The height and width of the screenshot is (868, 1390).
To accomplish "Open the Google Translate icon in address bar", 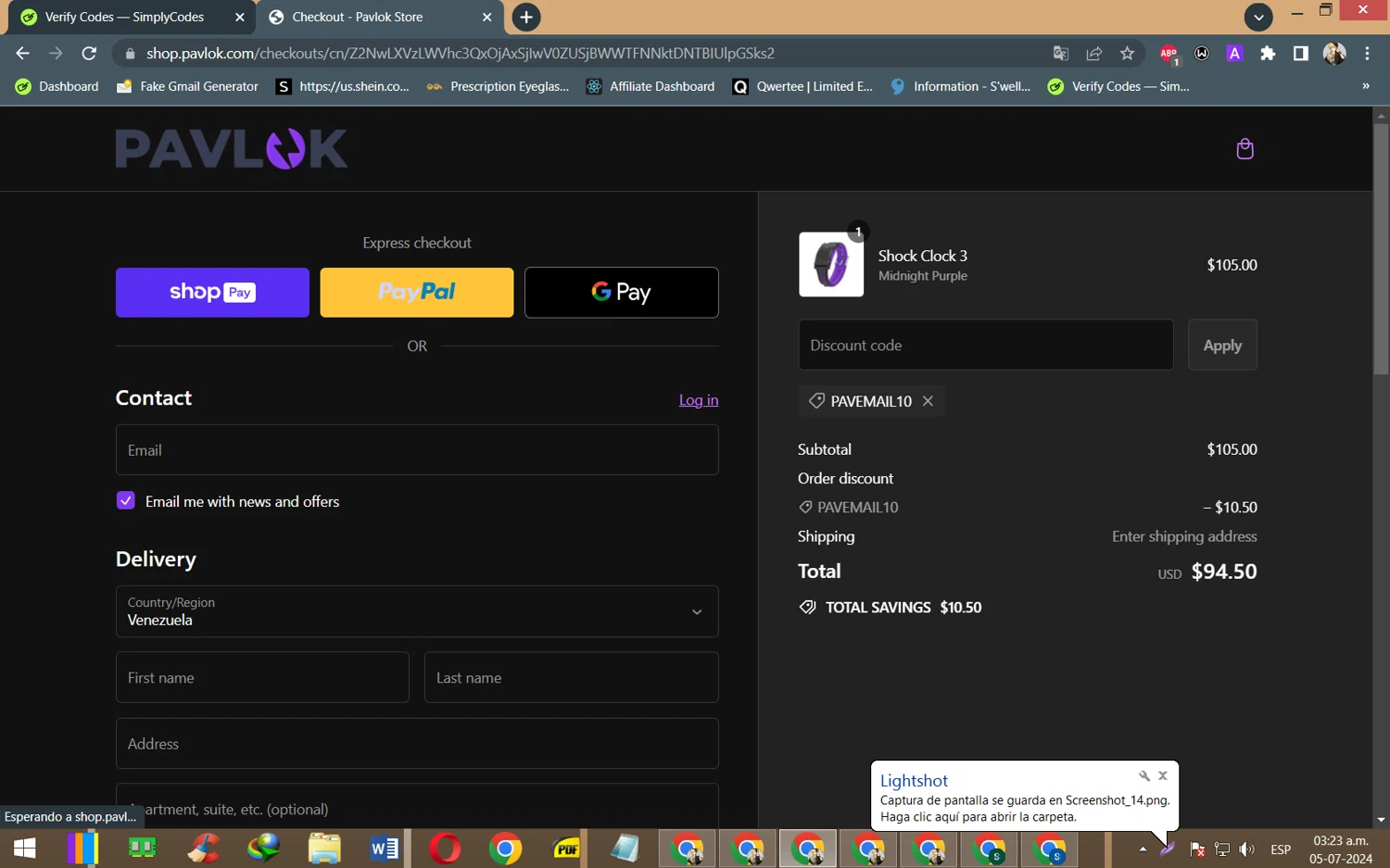I will [x=1061, y=54].
